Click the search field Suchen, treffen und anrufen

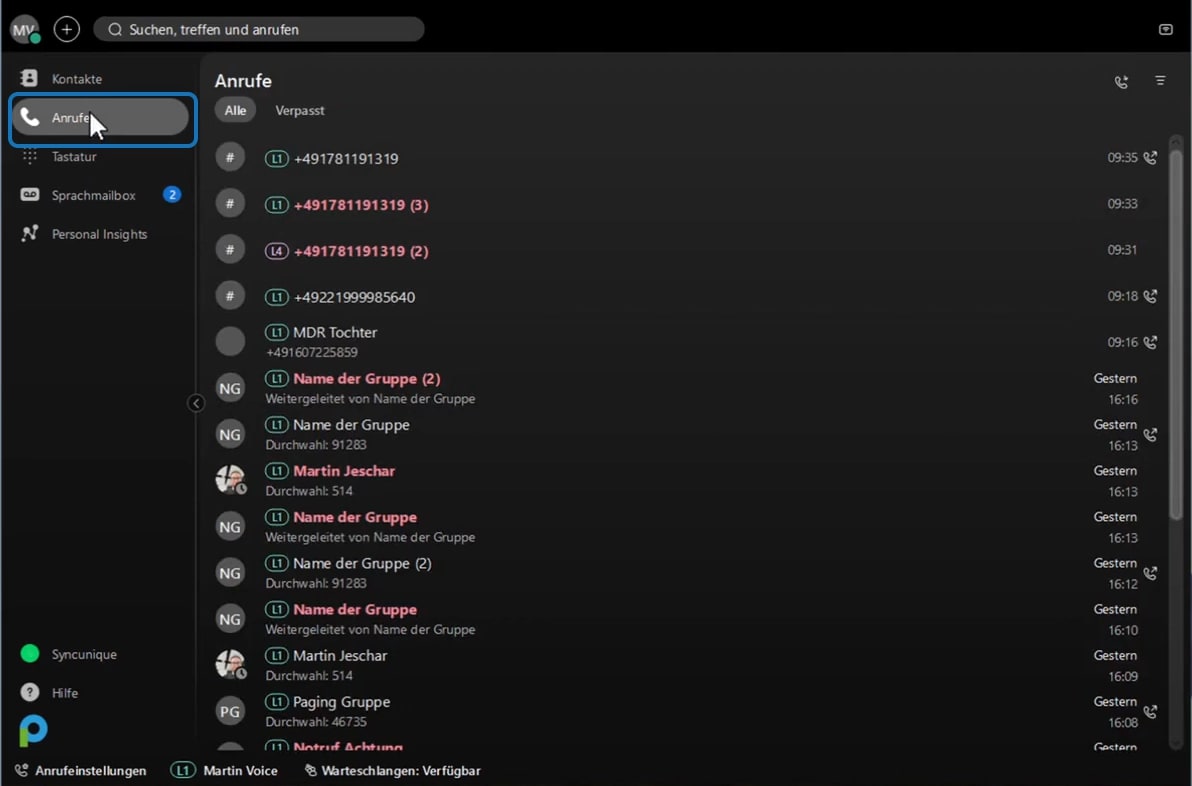(x=258, y=30)
